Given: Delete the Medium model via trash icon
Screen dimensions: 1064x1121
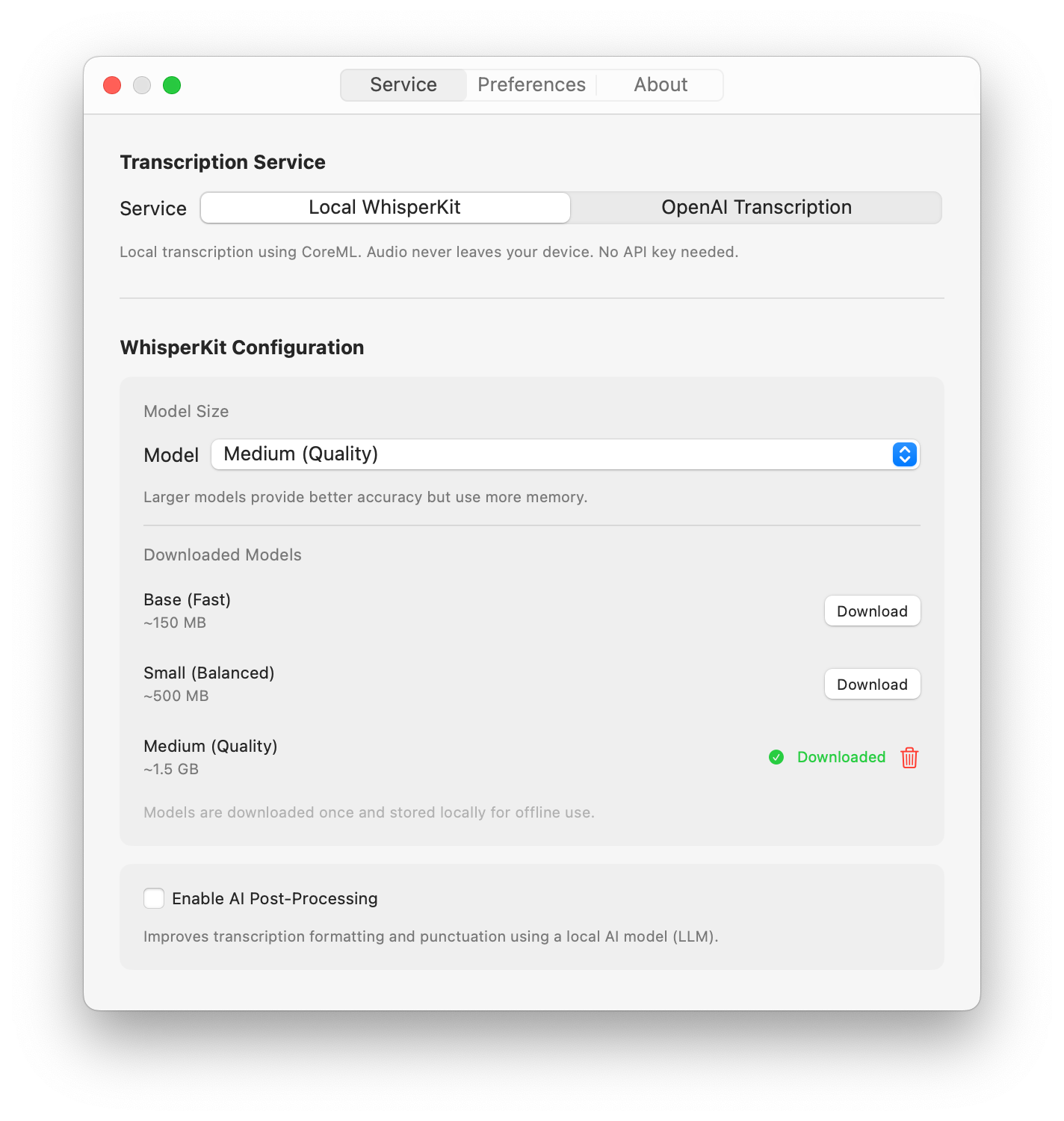Looking at the screenshot, I should [x=909, y=757].
